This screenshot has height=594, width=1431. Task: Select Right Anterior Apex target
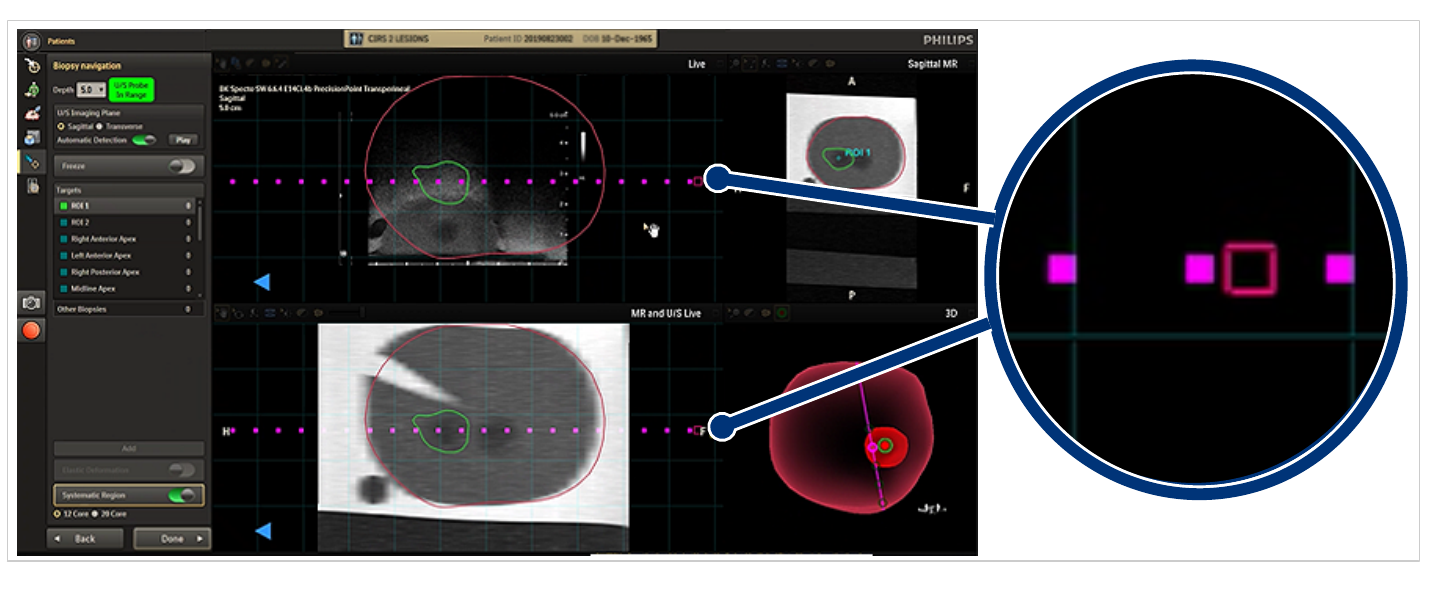pyautogui.click(x=124, y=239)
